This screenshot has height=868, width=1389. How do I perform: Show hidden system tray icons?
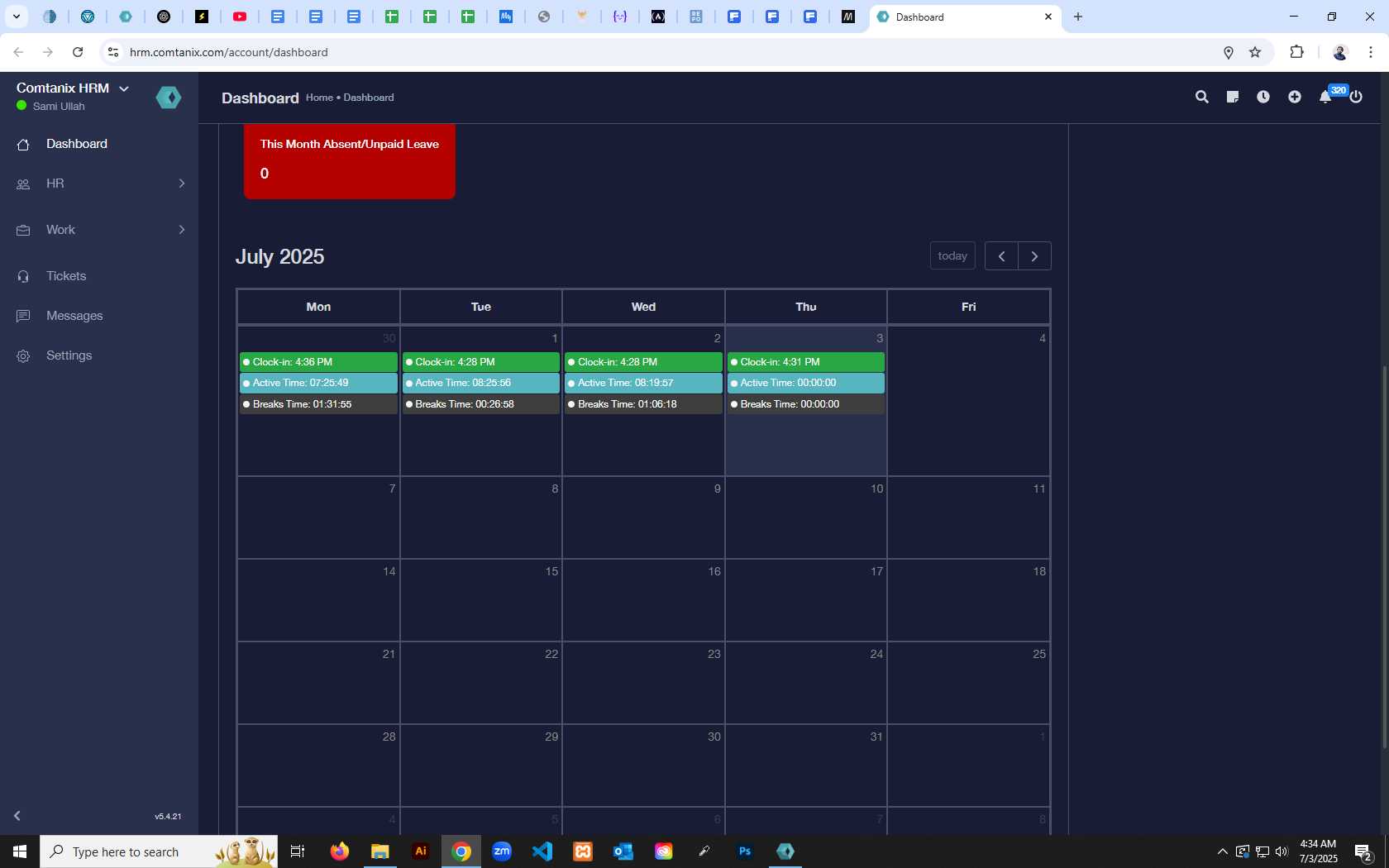click(1222, 851)
